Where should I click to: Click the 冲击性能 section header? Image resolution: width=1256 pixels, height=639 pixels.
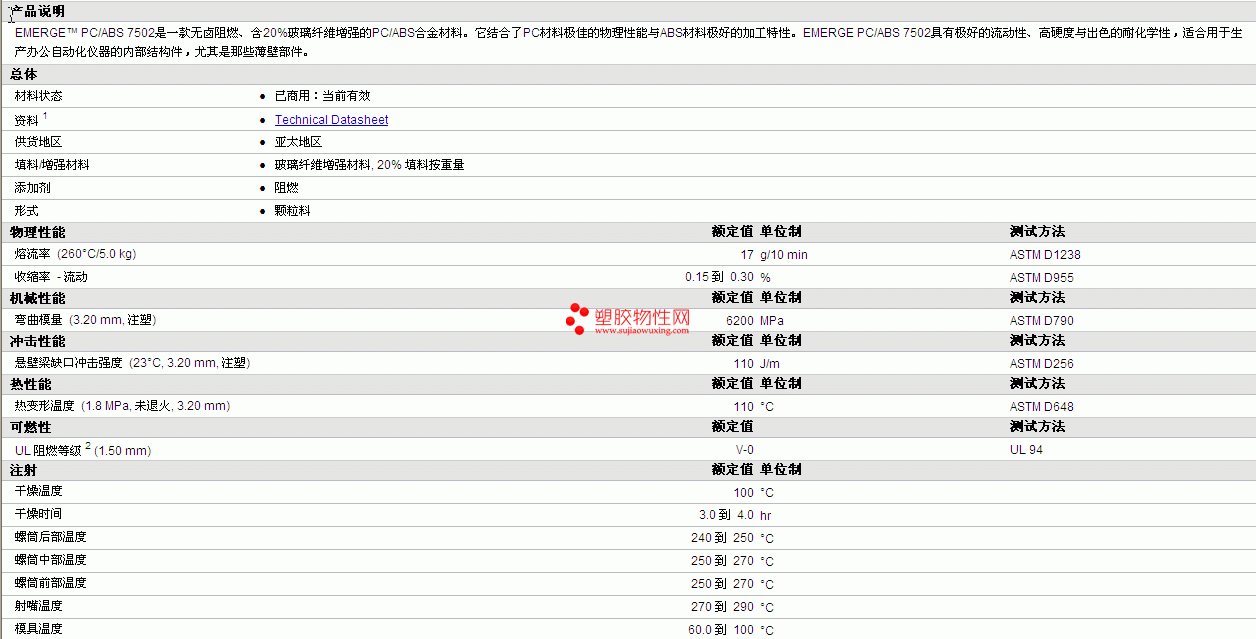(x=38, y=341)
